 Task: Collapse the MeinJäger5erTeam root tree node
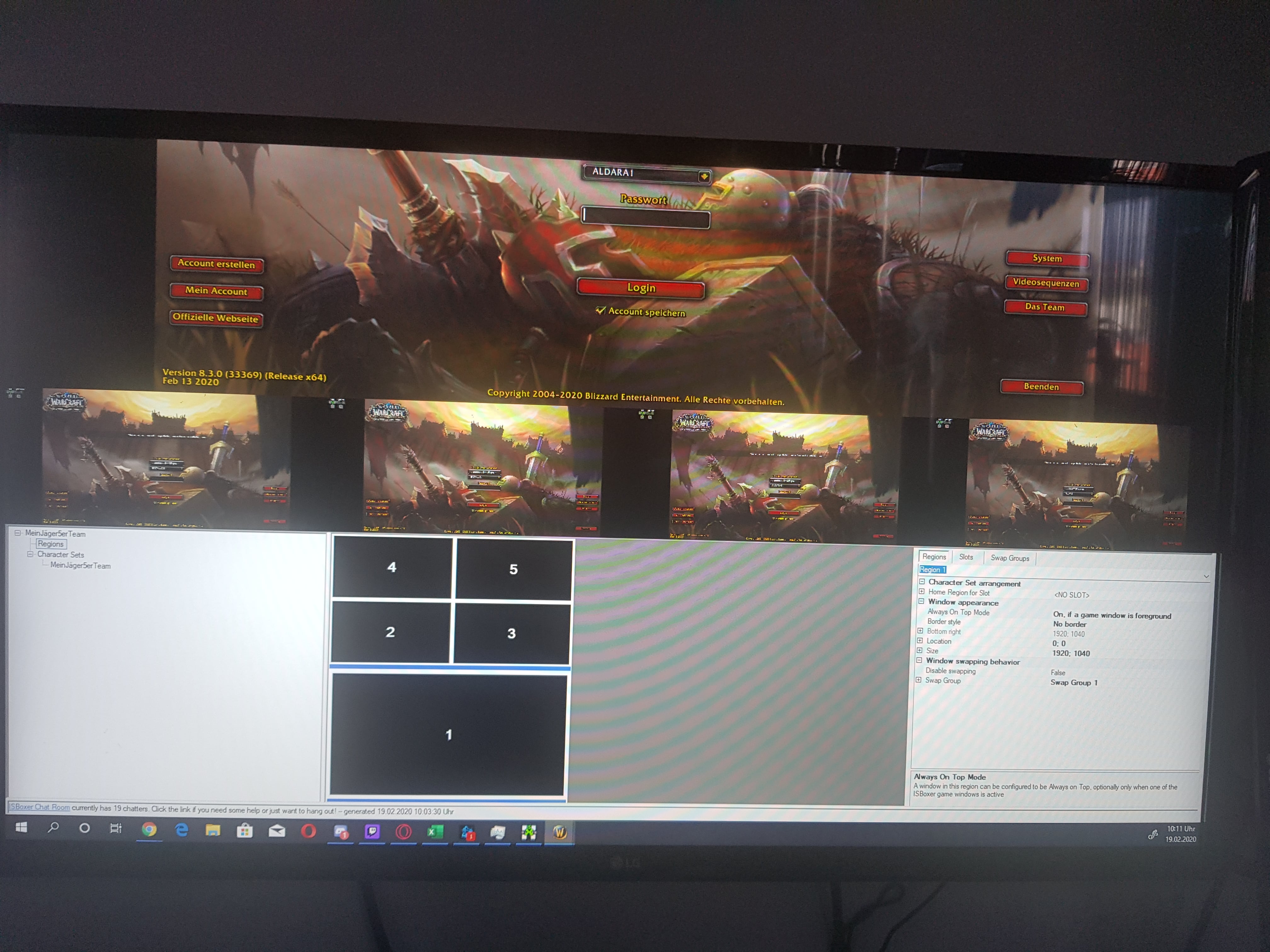tap(18, 533)
